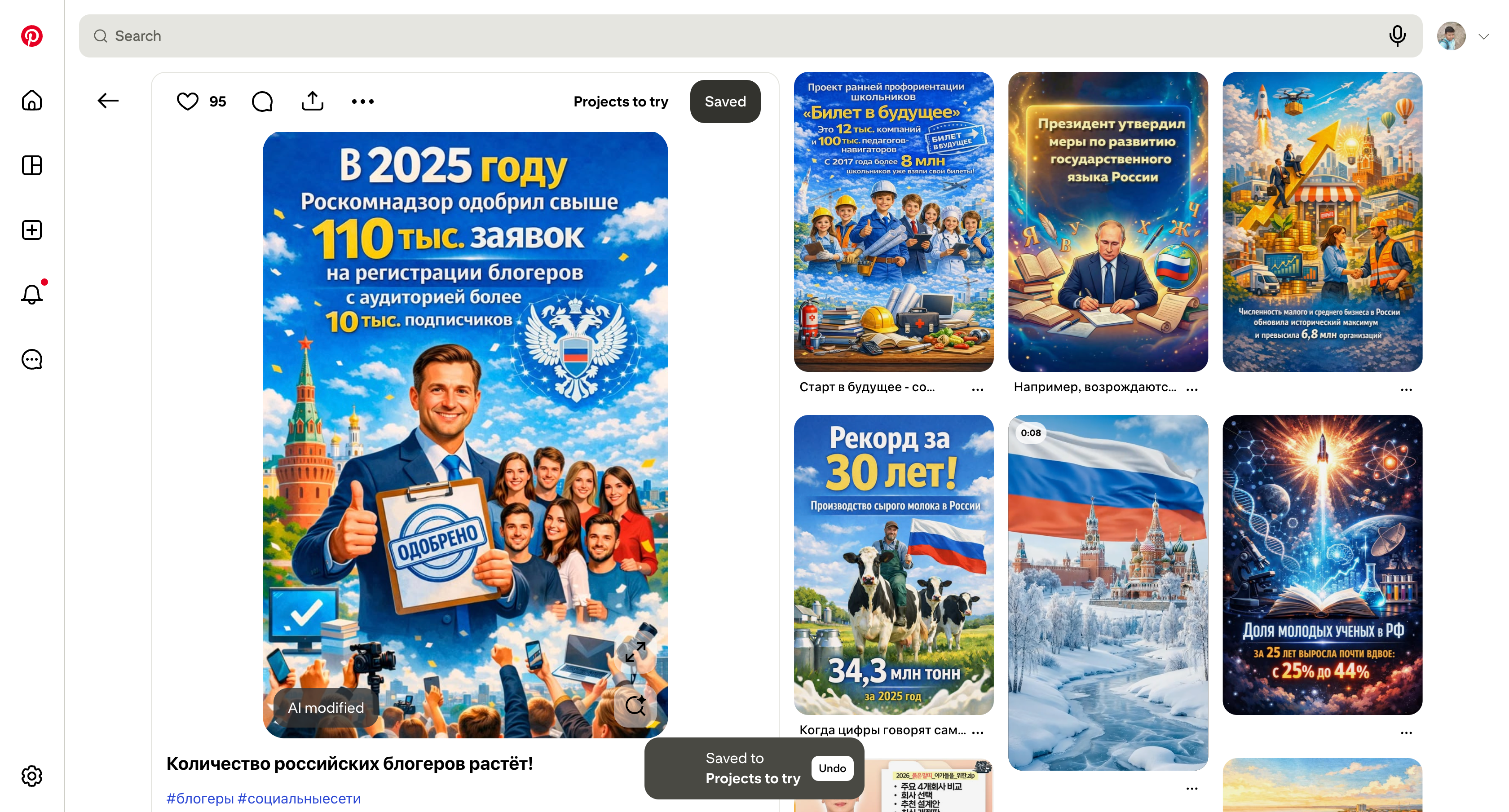Open the Рекорд за 30 лет pin

coord(893,565)
